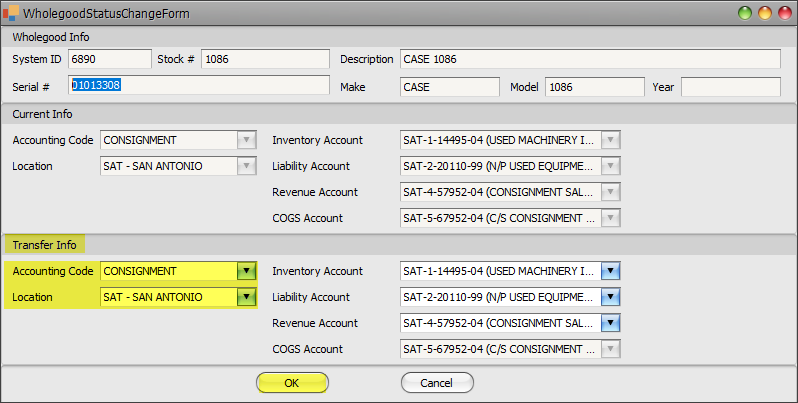Click the System ID field
The width and height of the screenshot is (798, 403).
coord(110,59)
